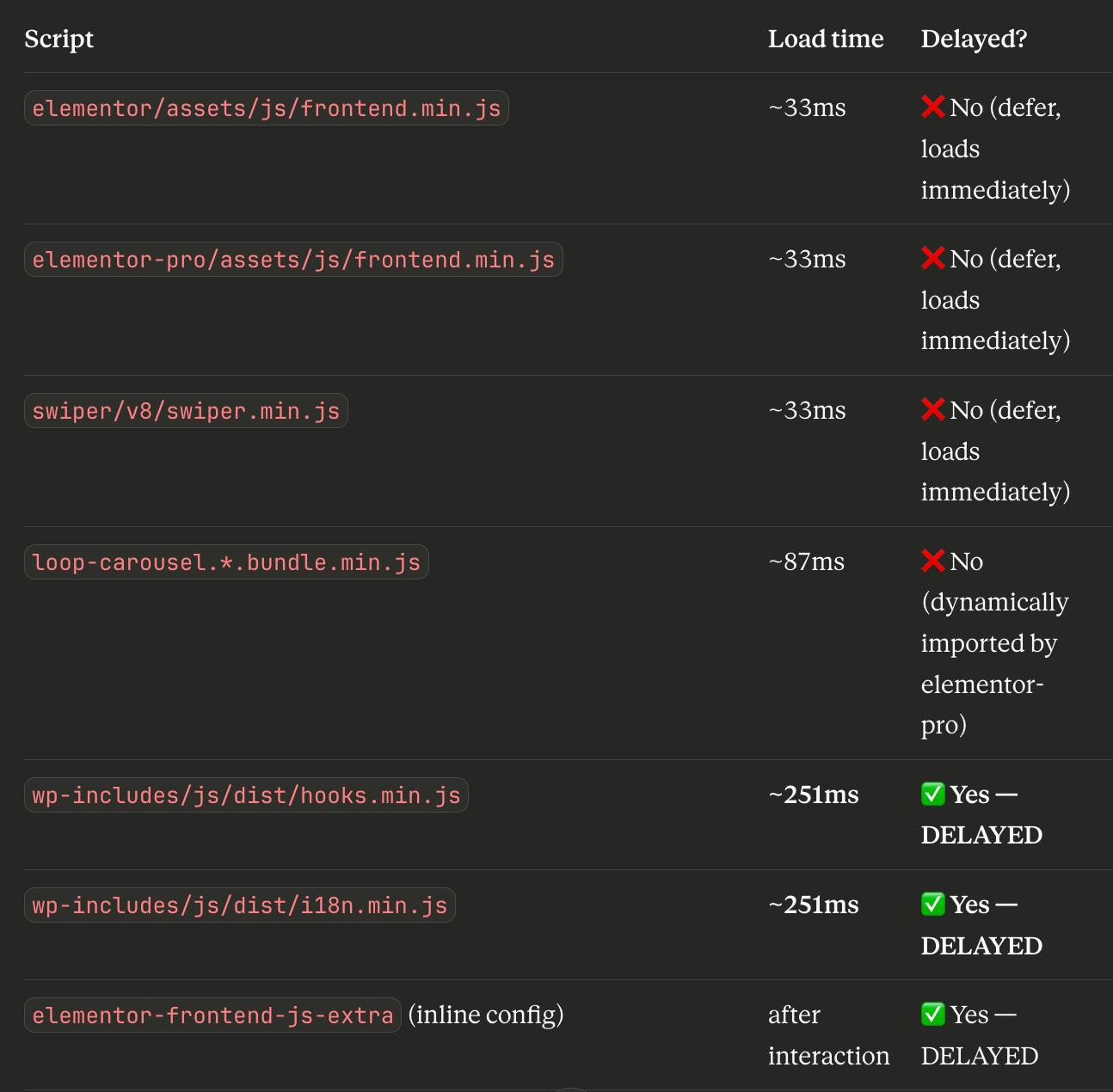Viewport: 1113px width, 1092px height.
Task: Click 'No (defer, loads immediately)' text in elementor-pro row
Action: tap(996, 299)
